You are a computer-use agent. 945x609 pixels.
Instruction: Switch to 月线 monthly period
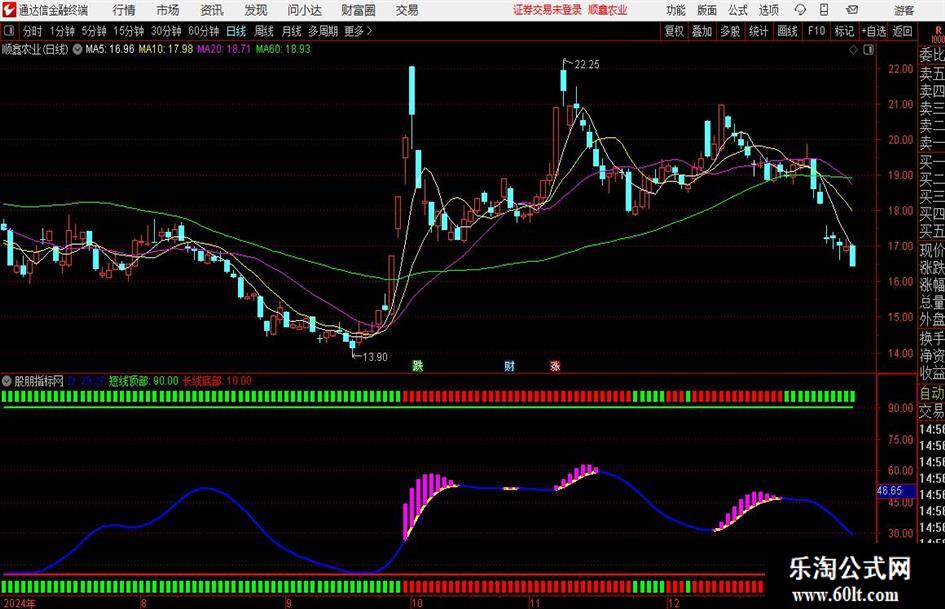click(292, 31)
